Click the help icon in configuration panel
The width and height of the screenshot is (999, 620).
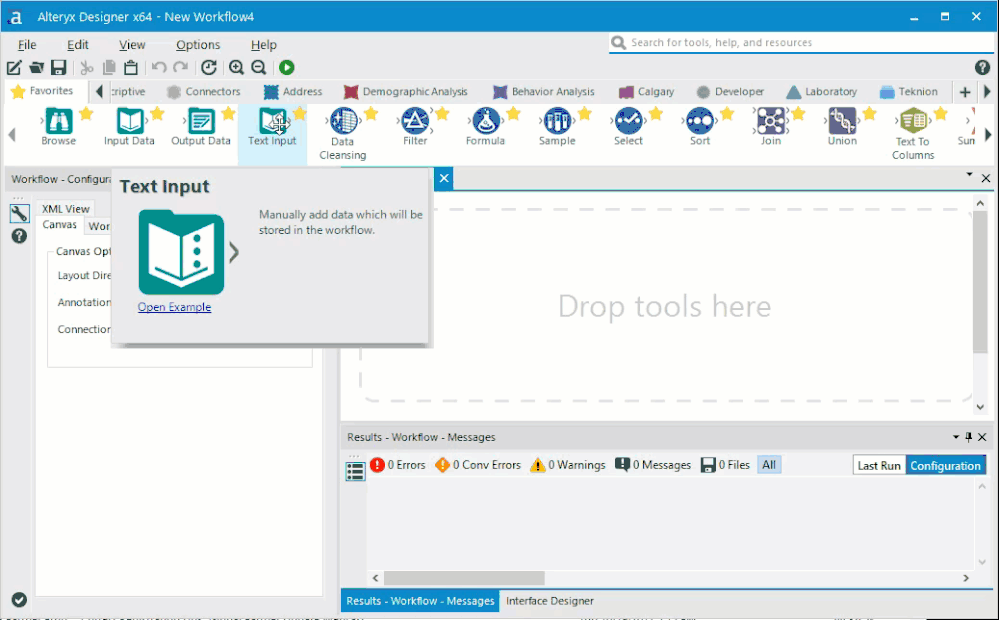[x=19, y=236]
